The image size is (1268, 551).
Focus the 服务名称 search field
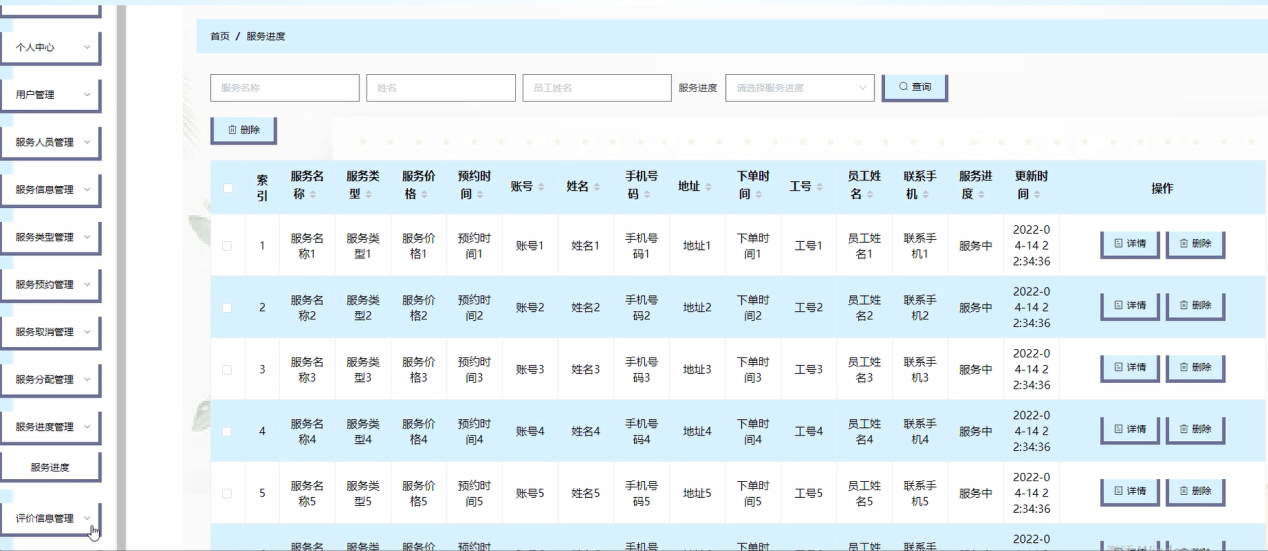coord(285,88)
